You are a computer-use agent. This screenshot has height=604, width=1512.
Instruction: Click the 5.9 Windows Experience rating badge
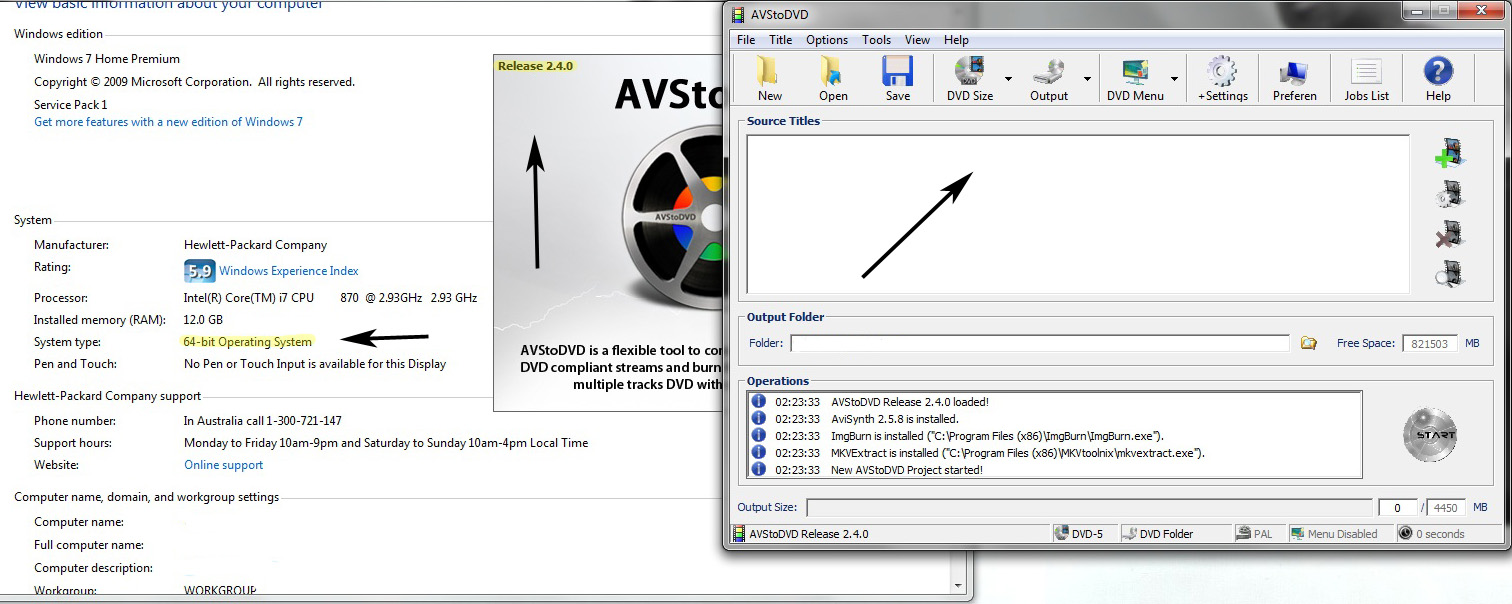point(200,271)
